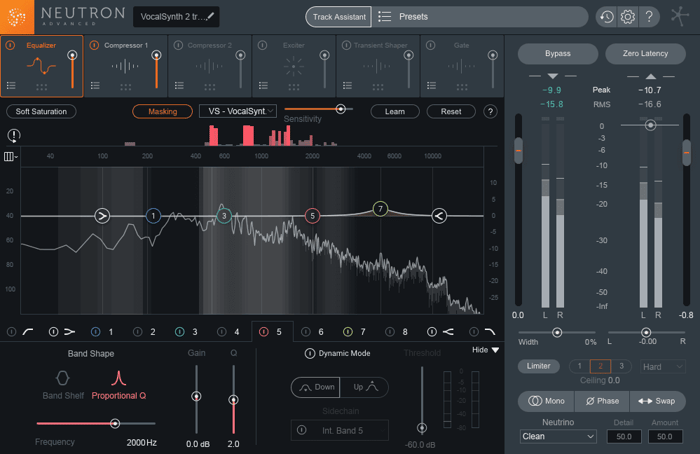Edit the VocalSynth 2 track name pencil

coord(211,17)
